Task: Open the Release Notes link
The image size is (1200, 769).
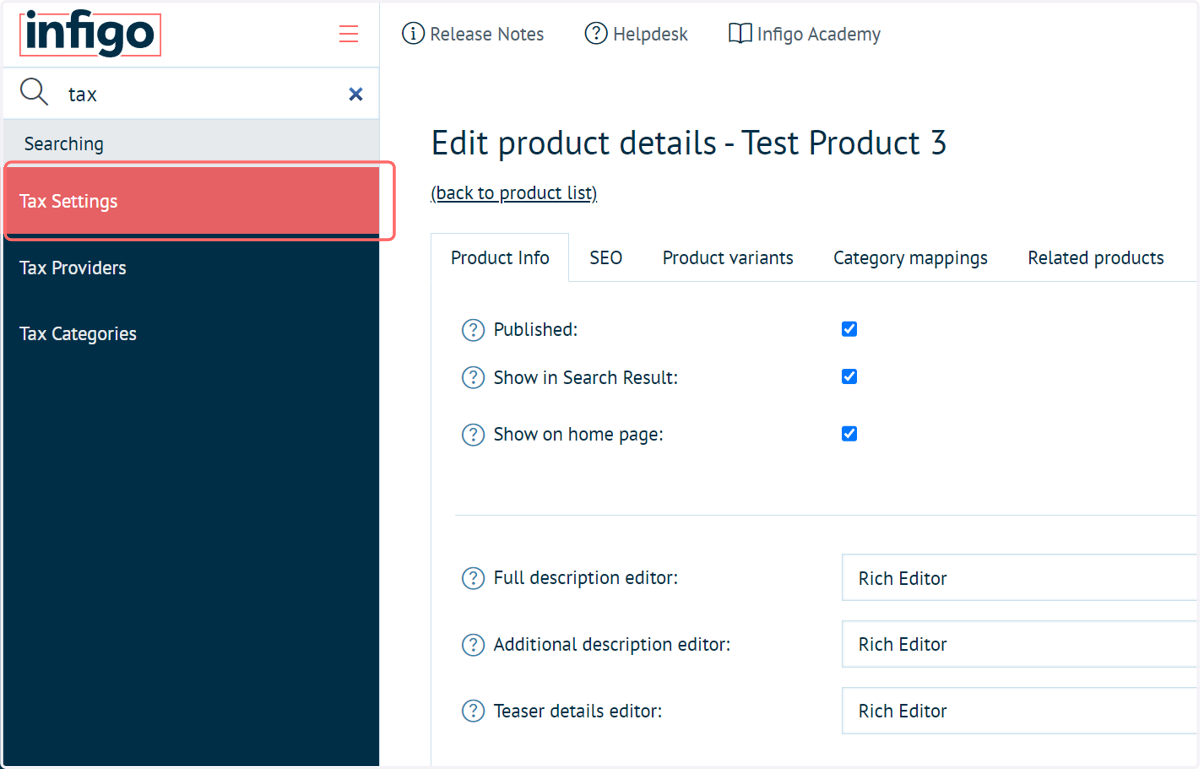Action: [x=473, y=34]
